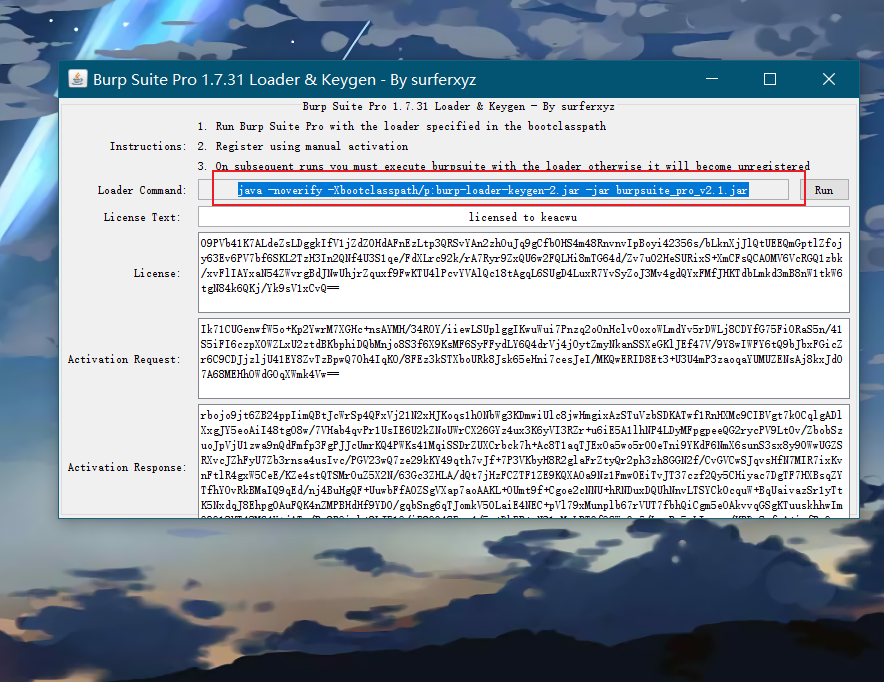
Task: Click the 'Loader Command:' label
Action: 142,191
